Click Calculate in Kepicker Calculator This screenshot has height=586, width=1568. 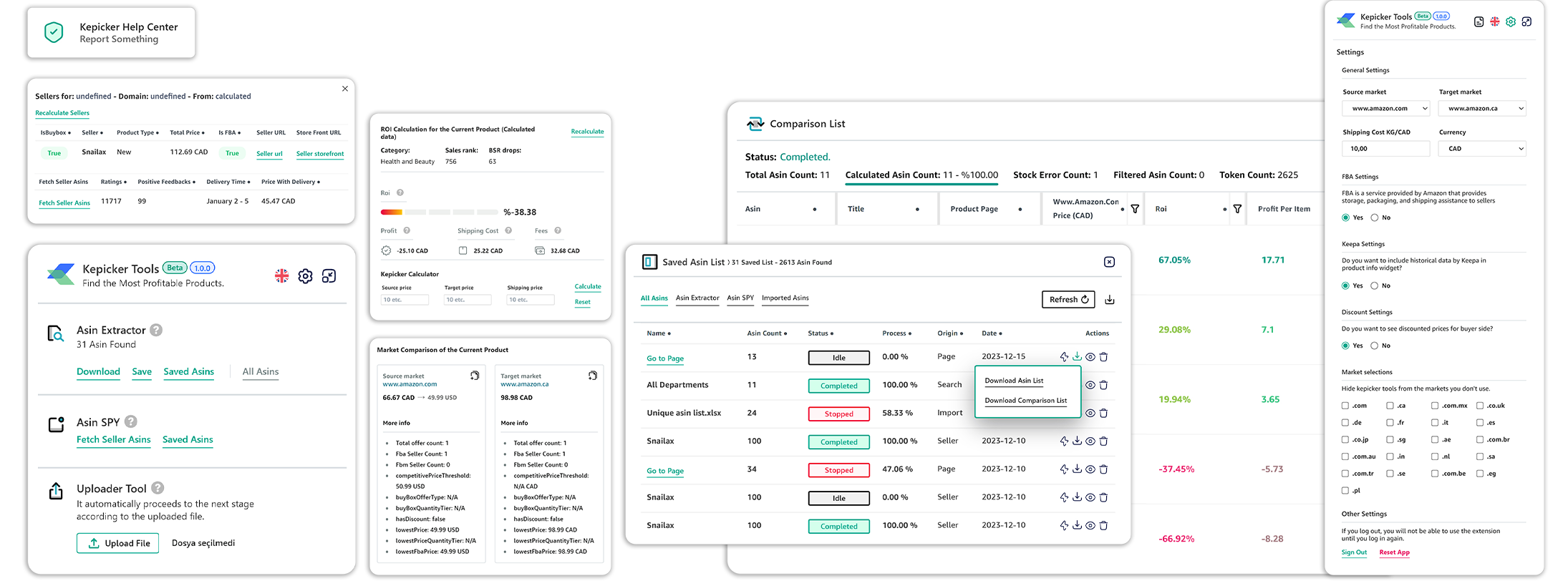[x=588, y=287]
